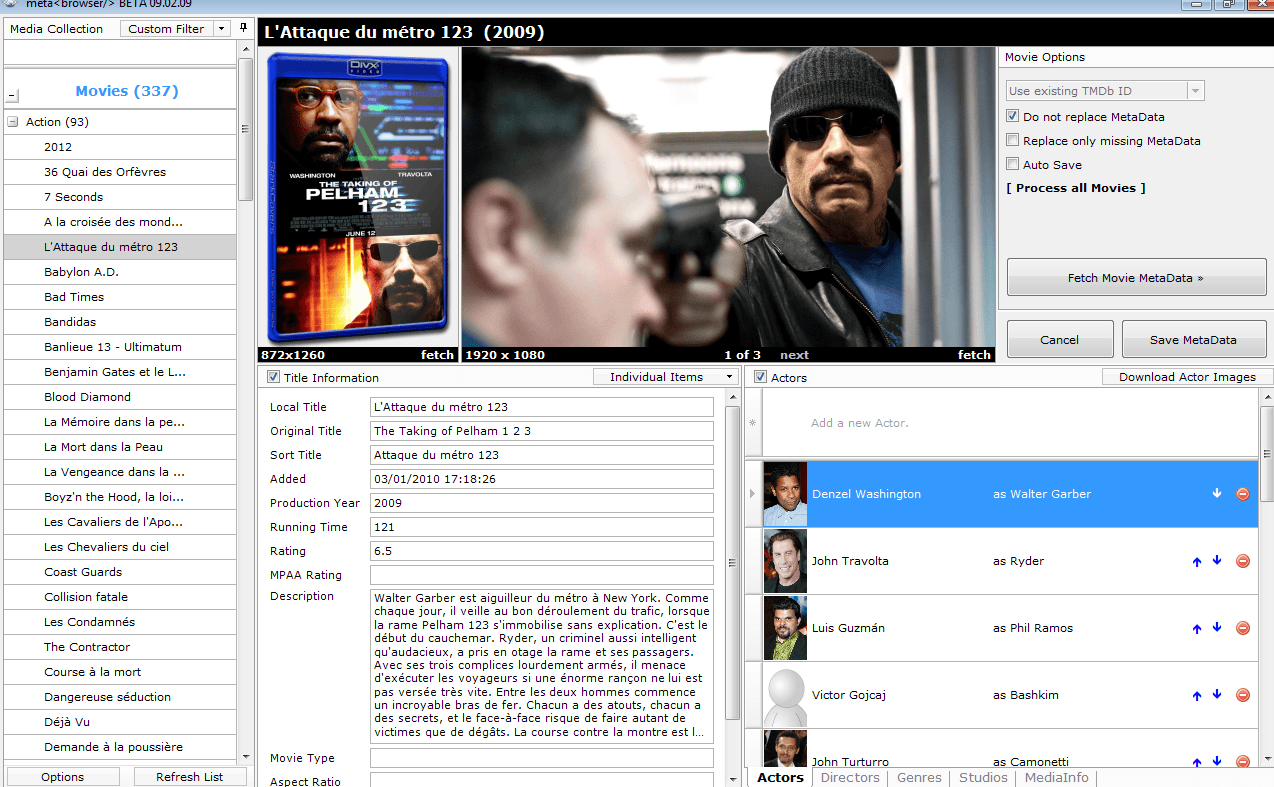
Task: Click the Rating field
Action: [x=541, y=551]
